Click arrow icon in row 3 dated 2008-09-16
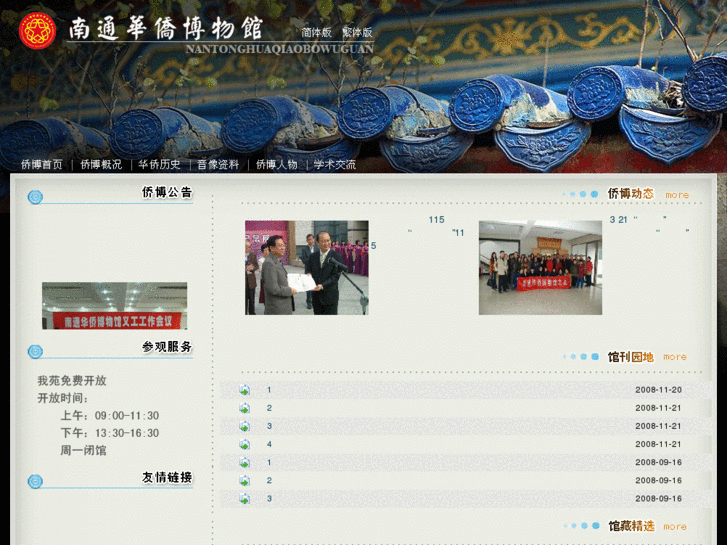 click(244, 499)
